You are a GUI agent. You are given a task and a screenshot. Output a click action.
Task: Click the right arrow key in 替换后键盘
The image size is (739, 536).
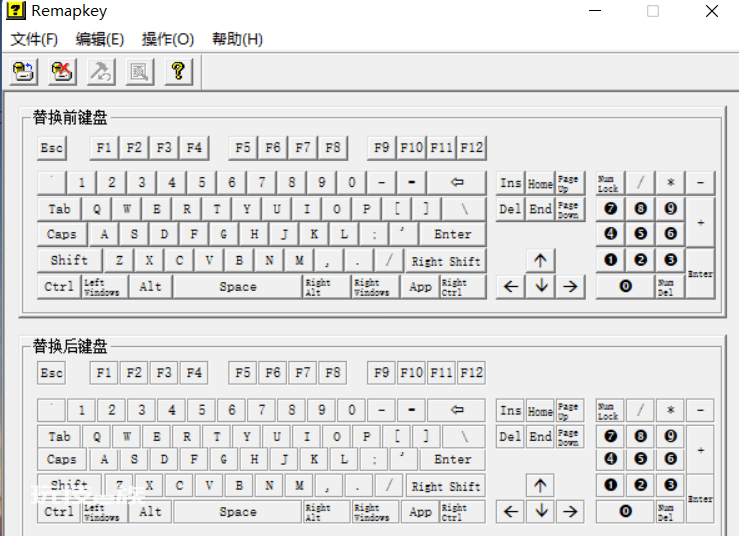click(570, 512)
